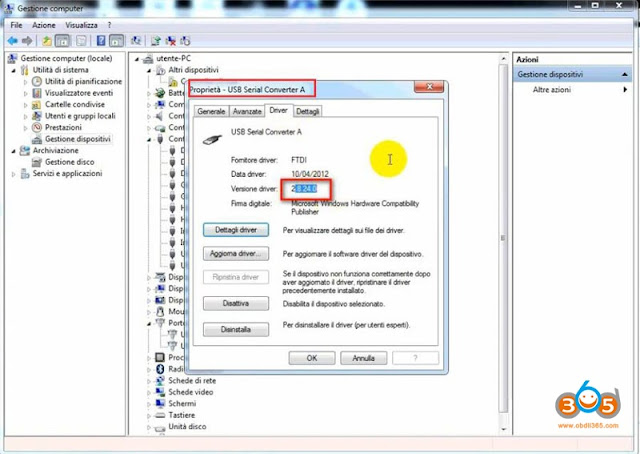Click the Schermi monitor icon
640x454 pixels.
pyautogui.click(x=160, y=403)
